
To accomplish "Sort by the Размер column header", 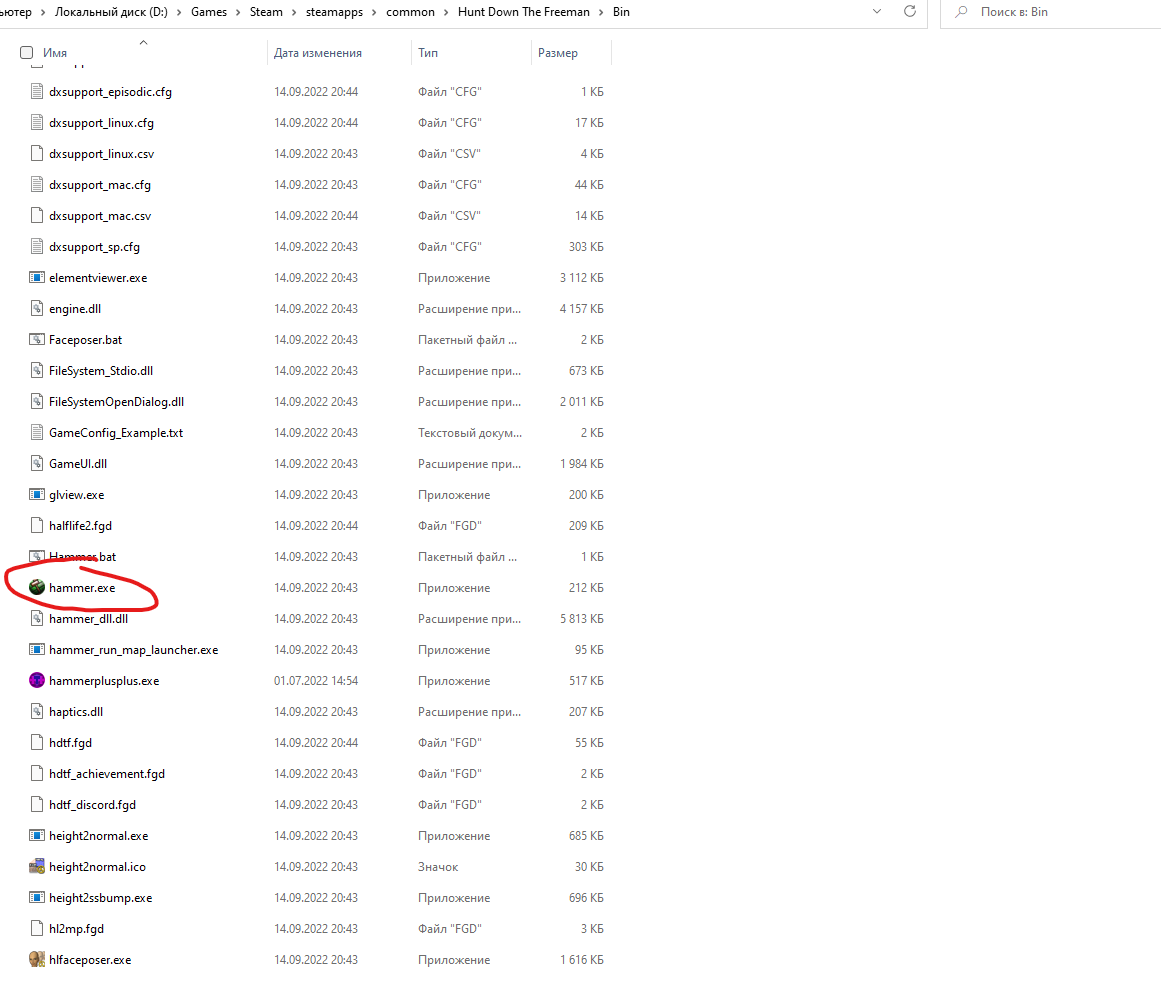I will [x=558, y=53].
